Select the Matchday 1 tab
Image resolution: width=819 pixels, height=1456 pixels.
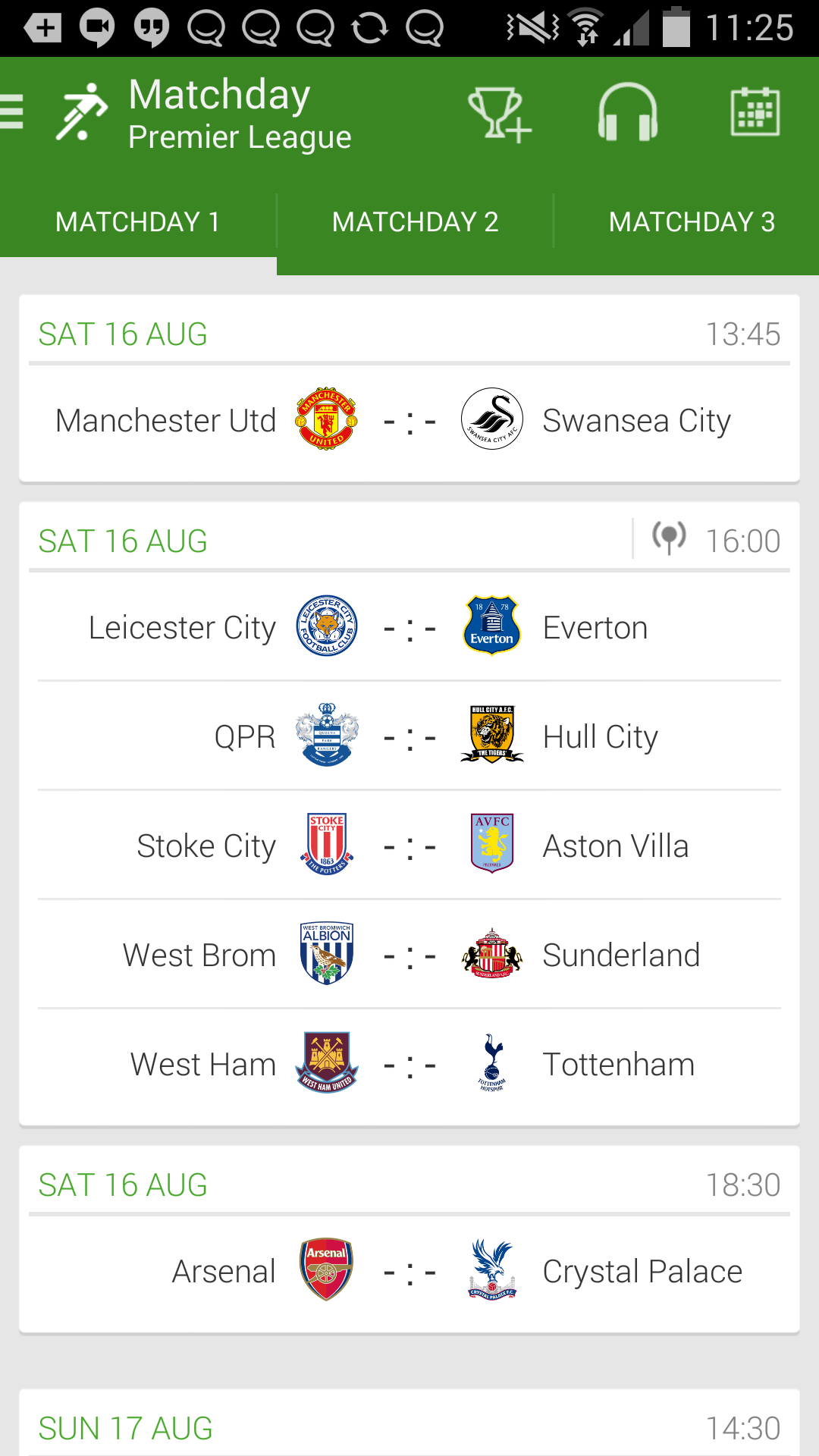[137, 222]
